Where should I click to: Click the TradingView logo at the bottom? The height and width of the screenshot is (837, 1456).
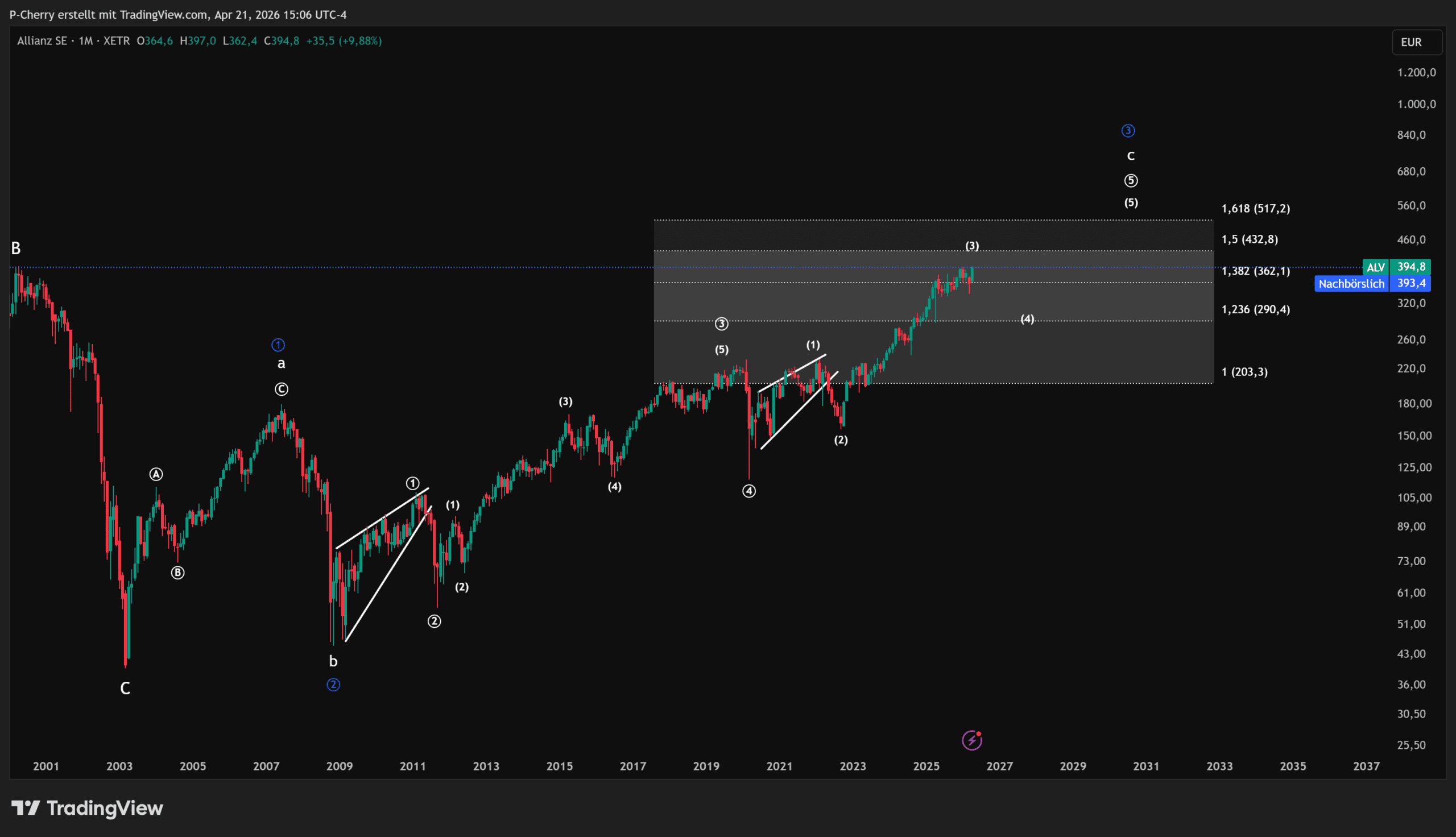coord(88,808)
